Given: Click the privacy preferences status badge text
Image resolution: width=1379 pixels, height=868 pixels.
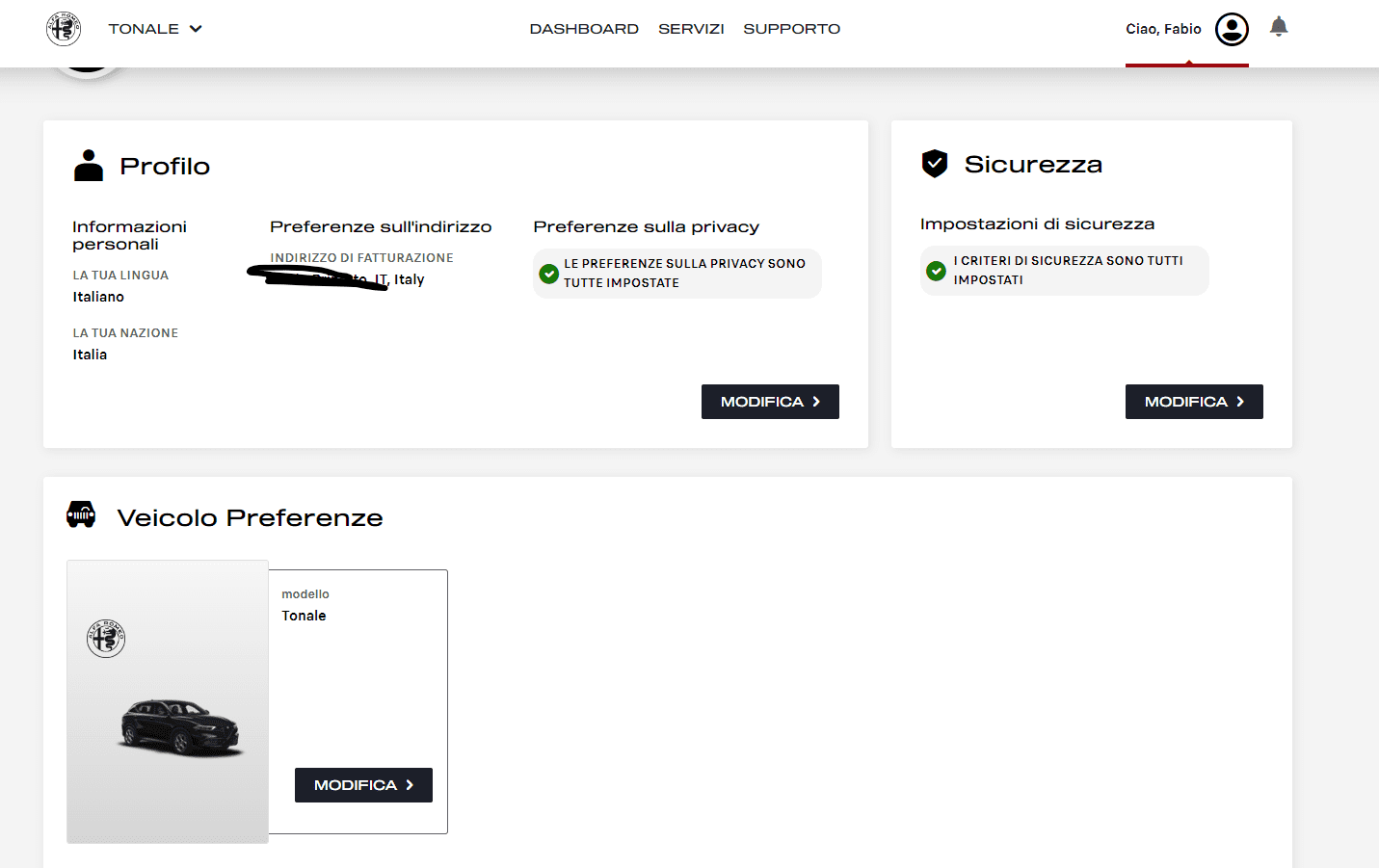Looking at the screenshot, I should click(x=684, y=274).
